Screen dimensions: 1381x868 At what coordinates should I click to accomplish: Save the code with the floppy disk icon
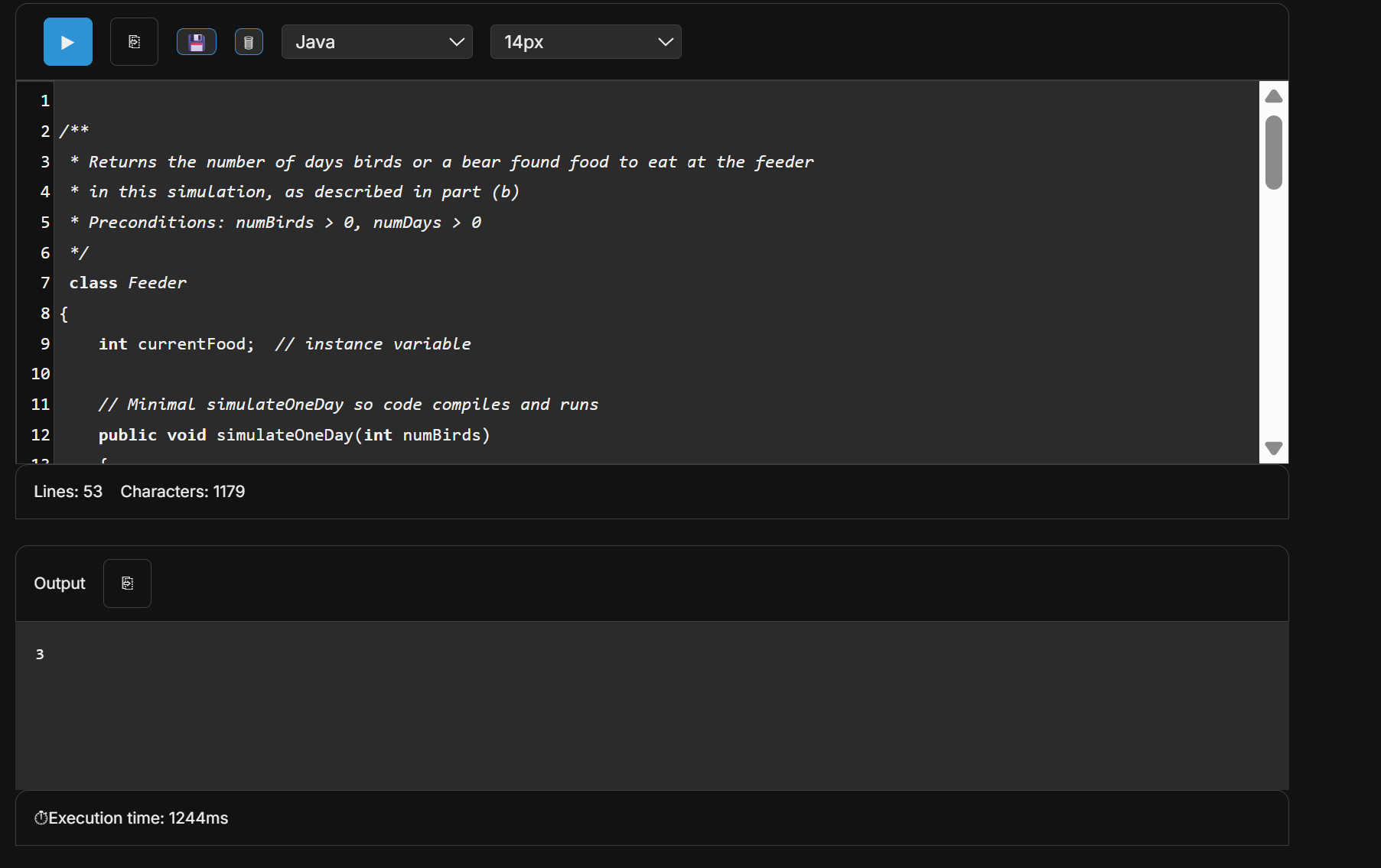point(197,42)
